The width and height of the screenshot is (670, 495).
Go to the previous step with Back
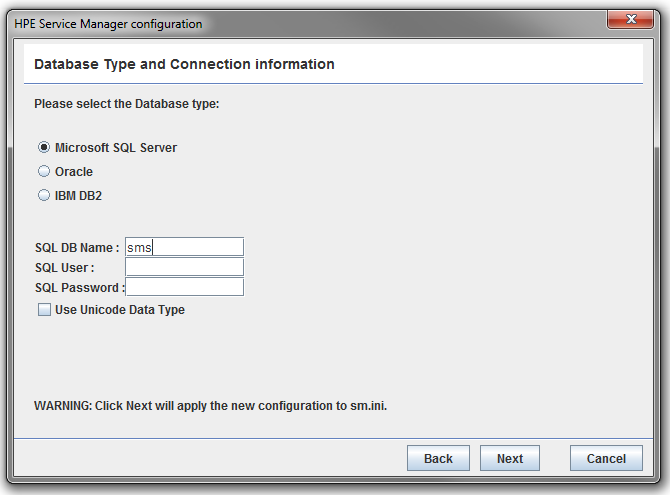(x=438, y=458)
